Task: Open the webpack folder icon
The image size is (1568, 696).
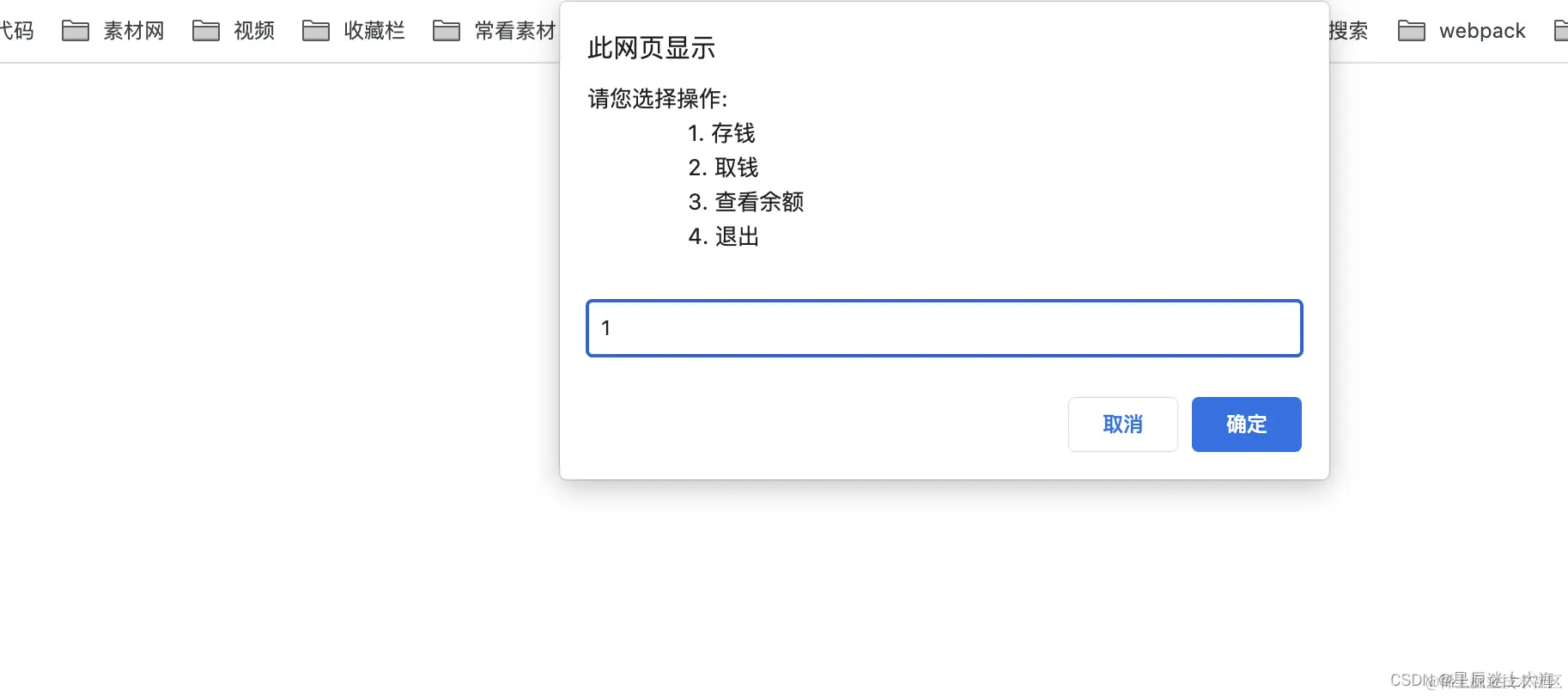Action: tap(1414, 28)
